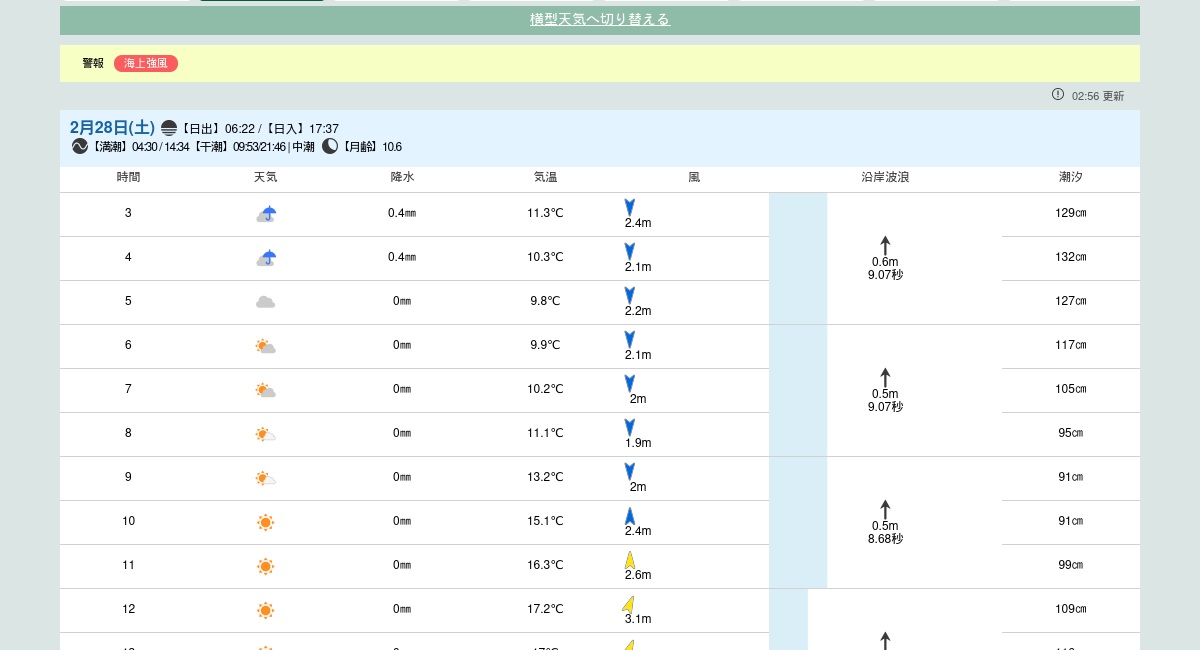Click the yellow wind arrow at 11時

pyautogui.click(x=630, y=560)
